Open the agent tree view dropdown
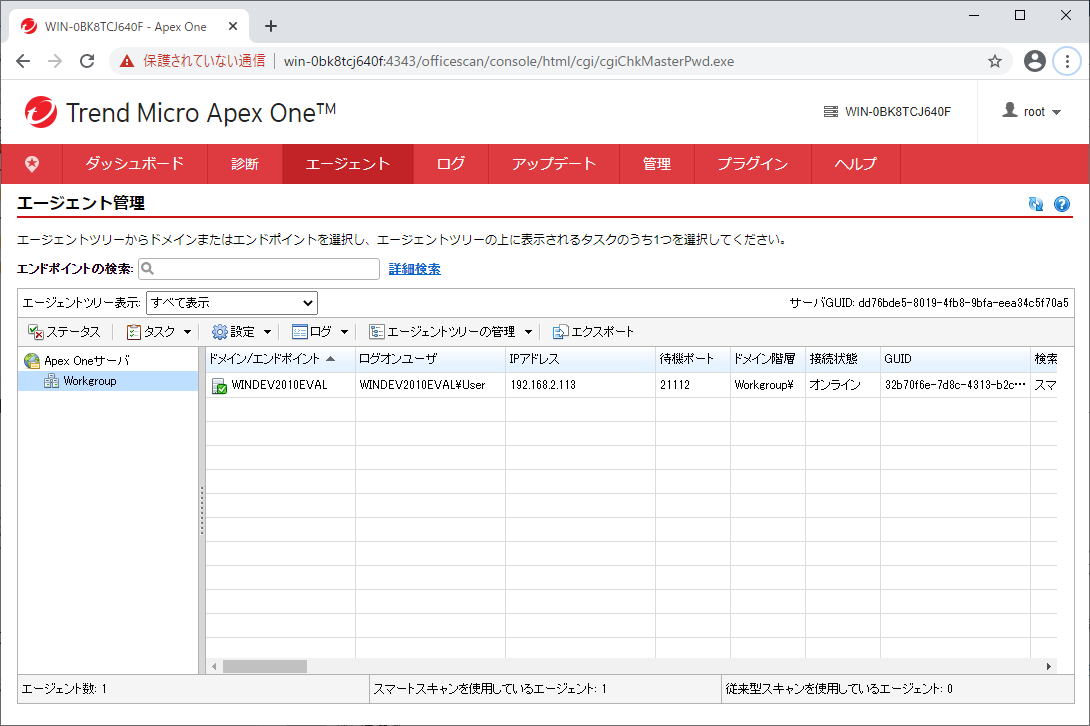 [231, 302]
